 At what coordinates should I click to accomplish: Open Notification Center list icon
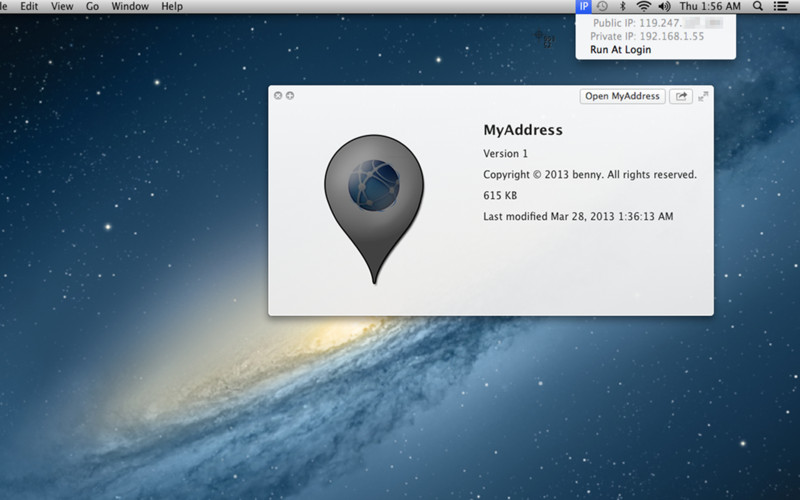click(x=781, y=7)
